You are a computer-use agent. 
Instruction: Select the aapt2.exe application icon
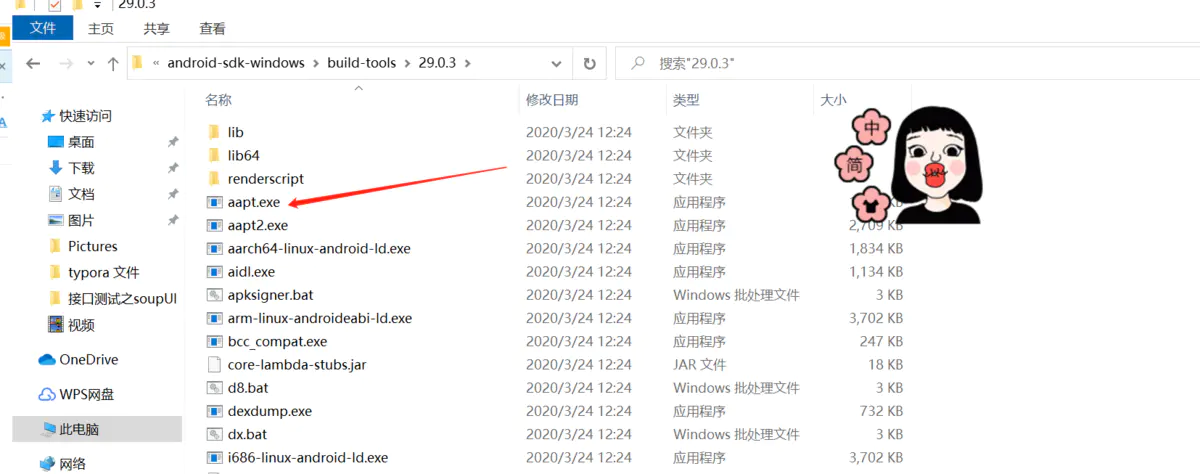[x=213, y=225]
